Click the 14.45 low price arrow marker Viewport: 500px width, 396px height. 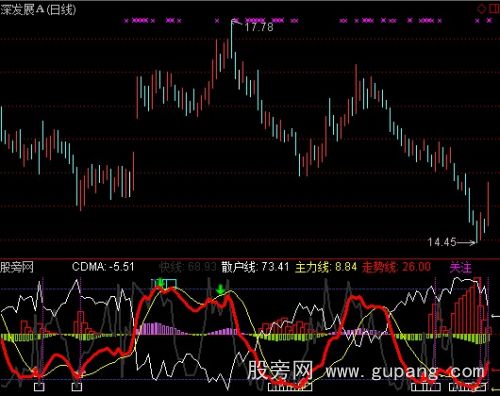[x=466, y=243]
